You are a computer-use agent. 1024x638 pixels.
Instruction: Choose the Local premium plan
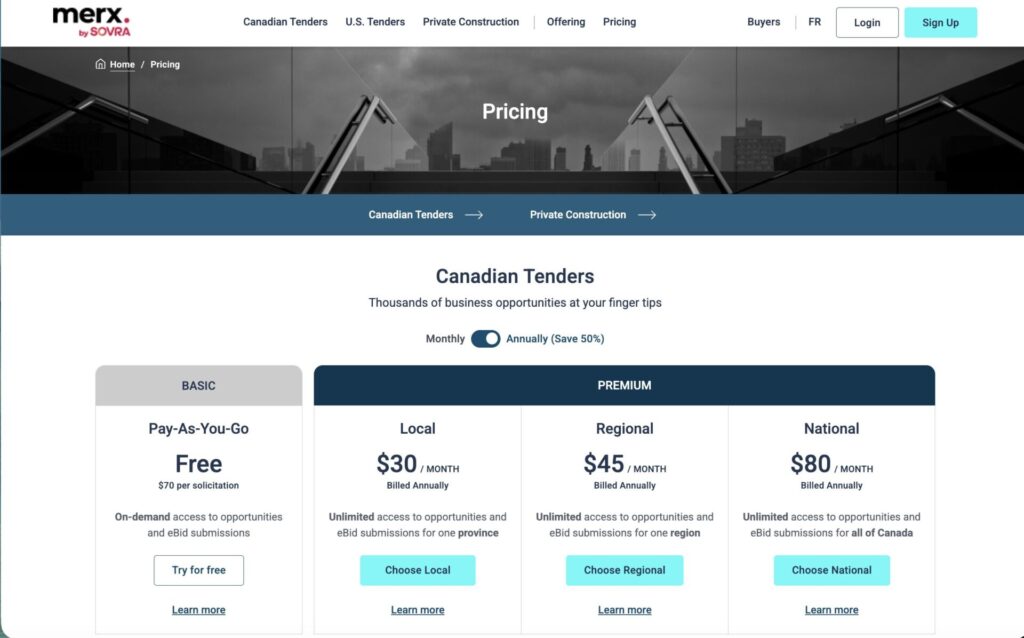point(417,570)
